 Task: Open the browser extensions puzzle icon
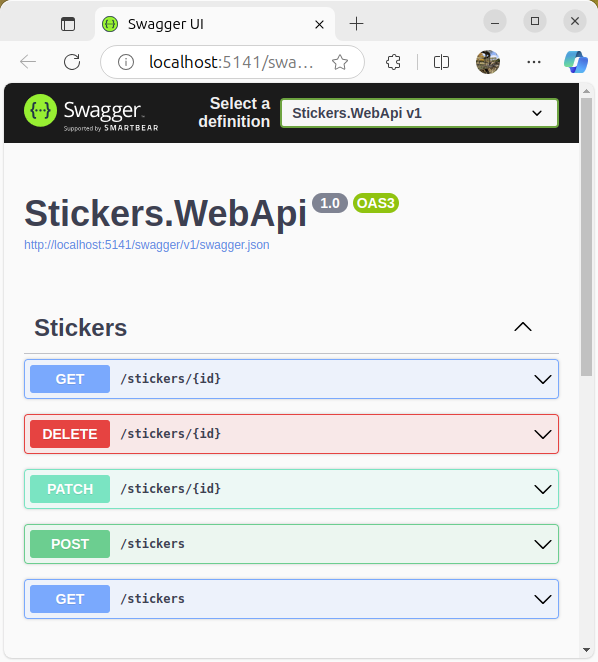tap(393, 62)
